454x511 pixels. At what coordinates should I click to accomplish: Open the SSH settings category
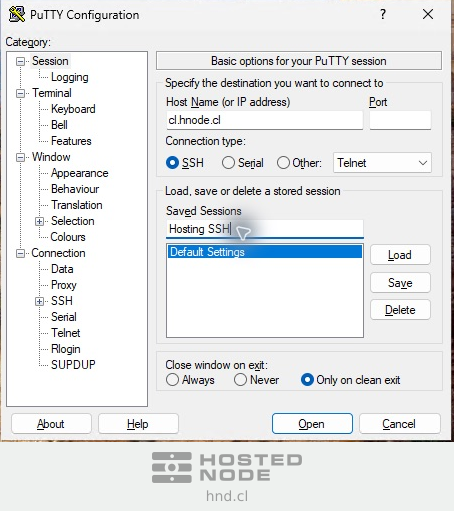pos(62,301)
